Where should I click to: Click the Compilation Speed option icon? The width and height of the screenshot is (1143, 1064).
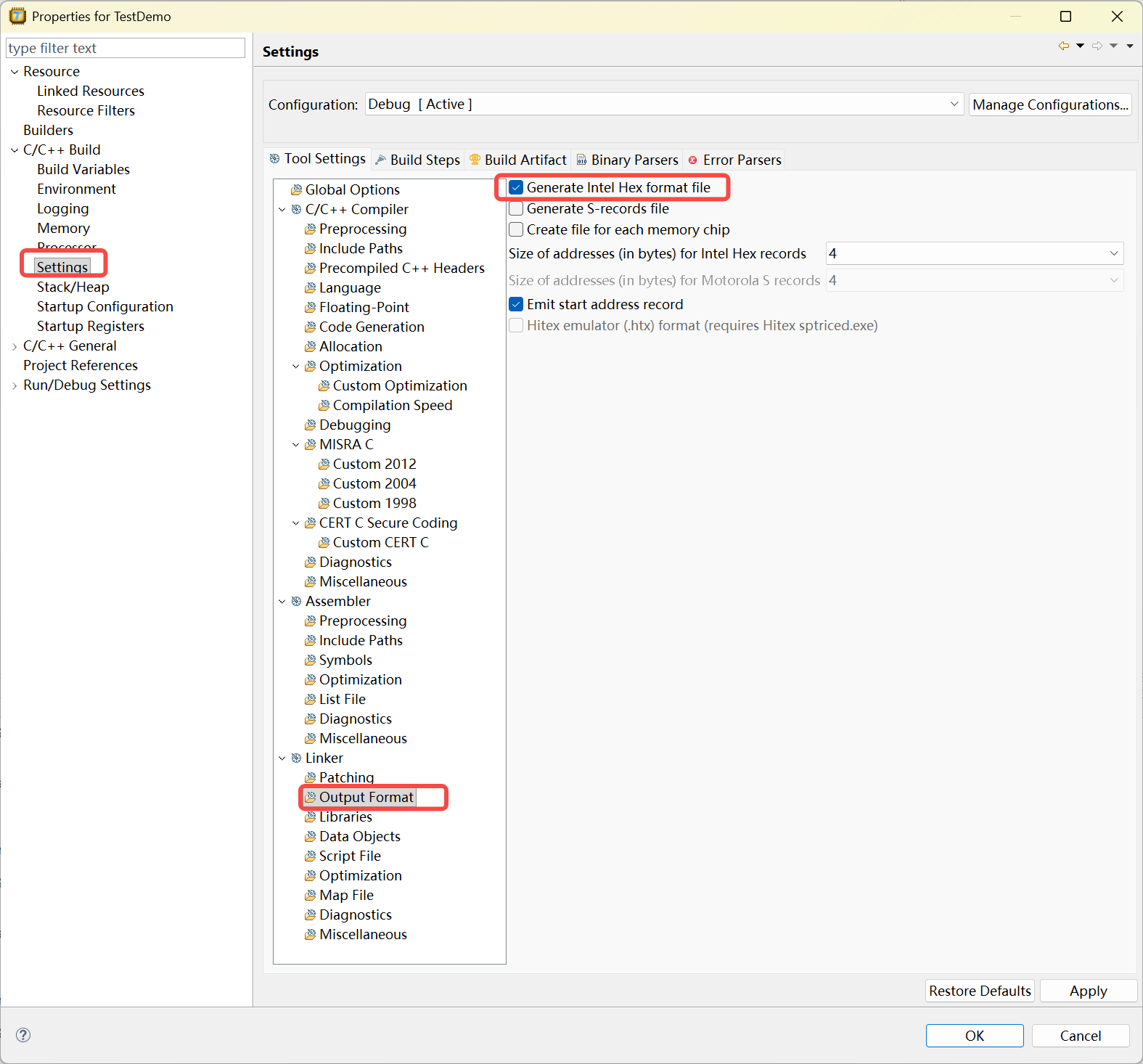tap(324, 406)
